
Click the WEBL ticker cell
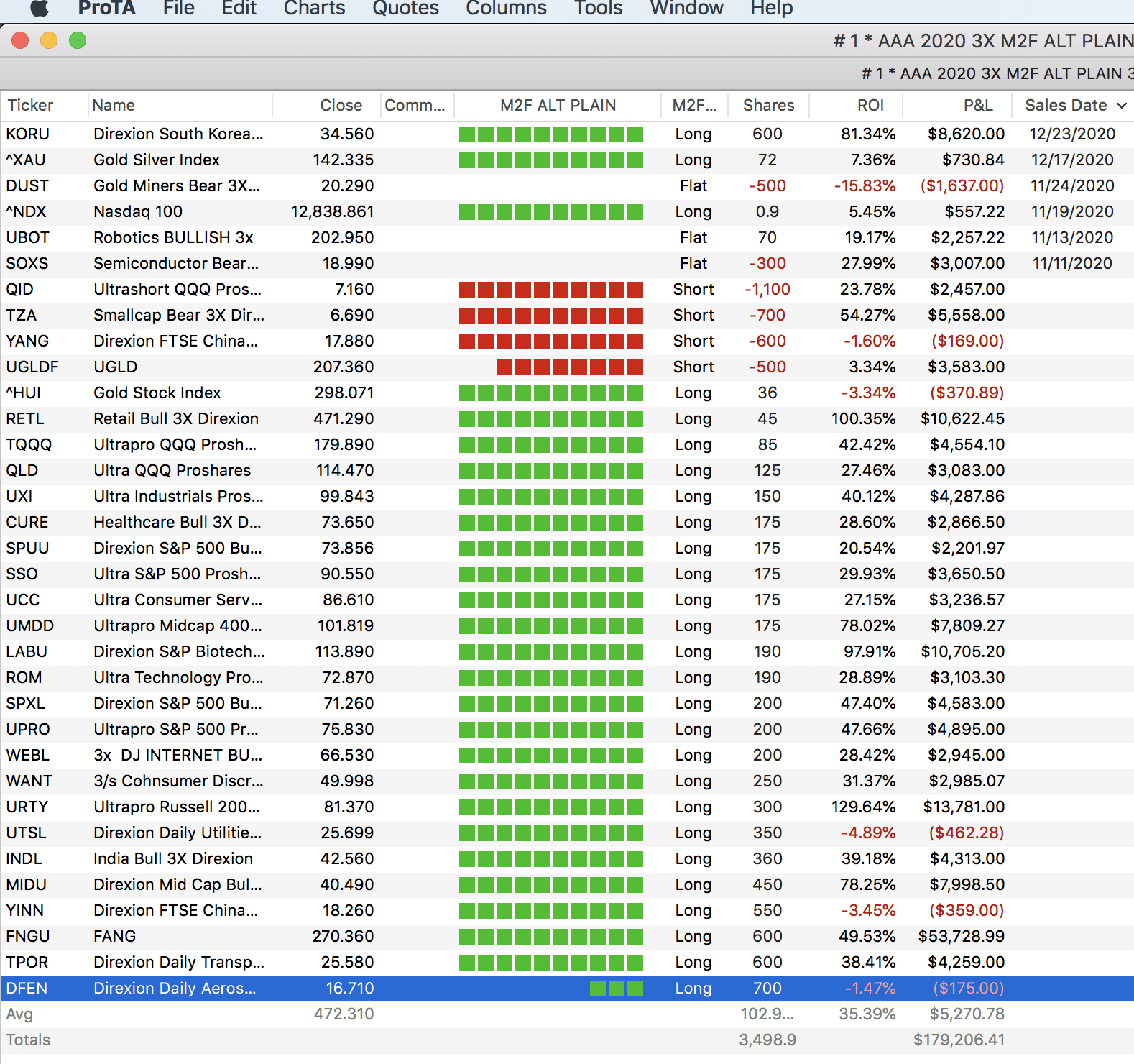click(x=28, y=755)
